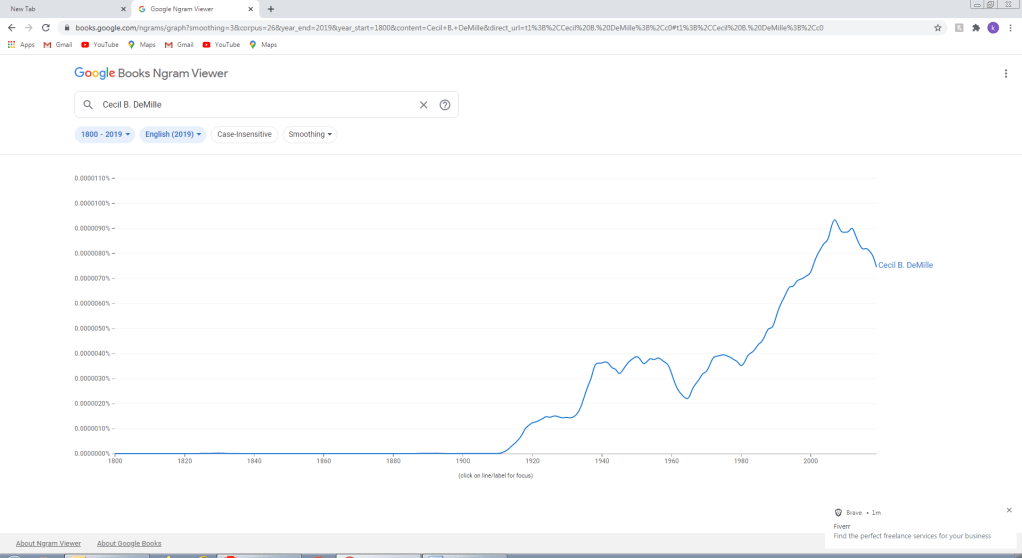Screen dimensions: 1022x558
Task: Clear the search query with the X icon
Action: coord(423,105)
